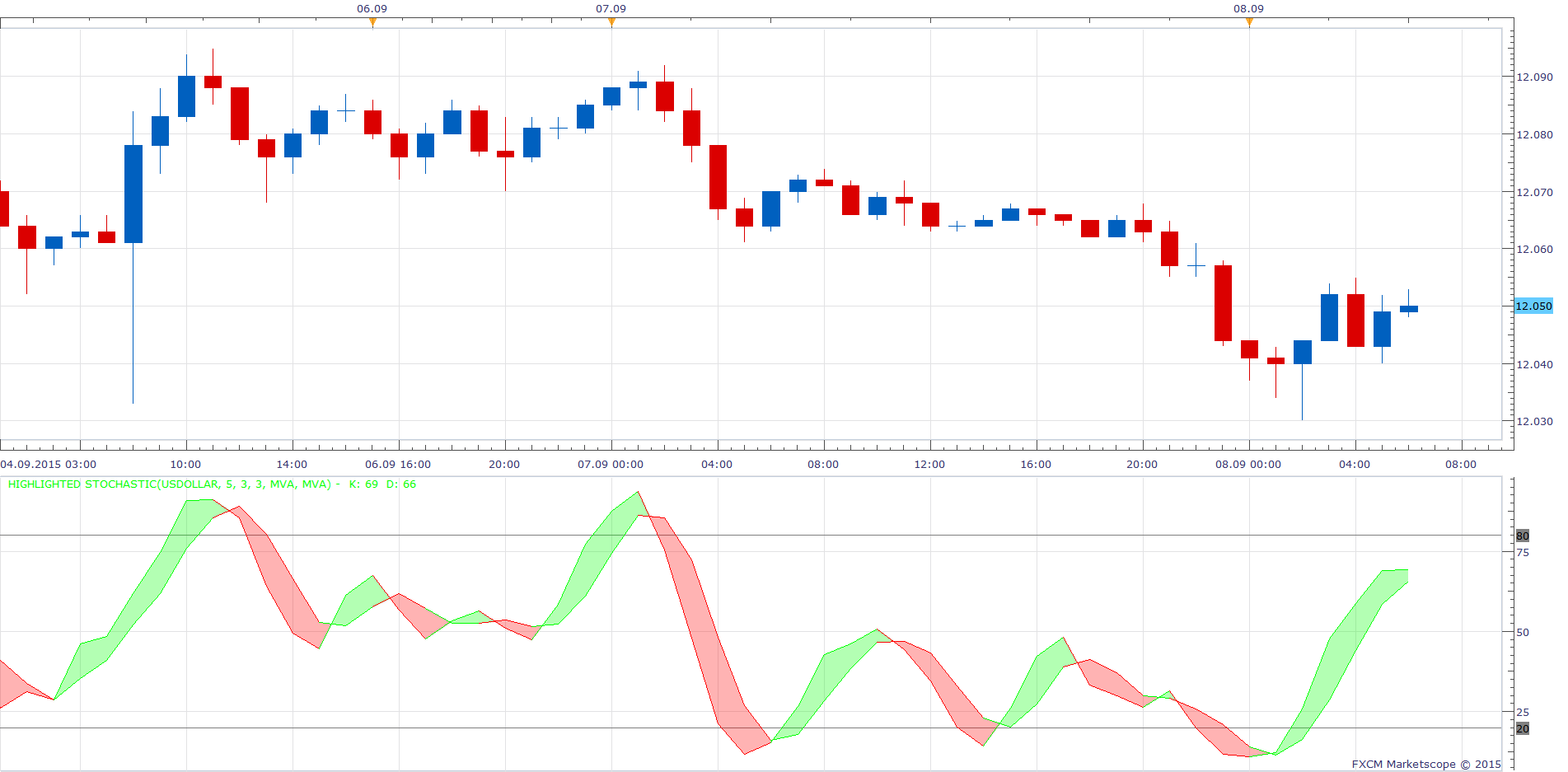Click the large red candle just before 08.09 00:00
Screen dimensions: 1568x772
pos(1223,303)
